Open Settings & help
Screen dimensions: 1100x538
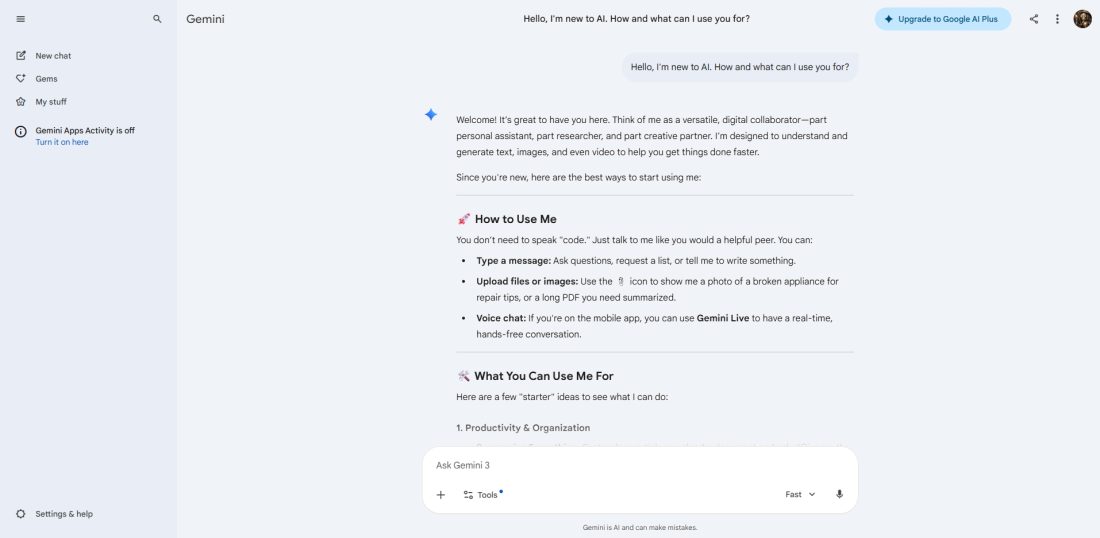[x=63, y=514]
